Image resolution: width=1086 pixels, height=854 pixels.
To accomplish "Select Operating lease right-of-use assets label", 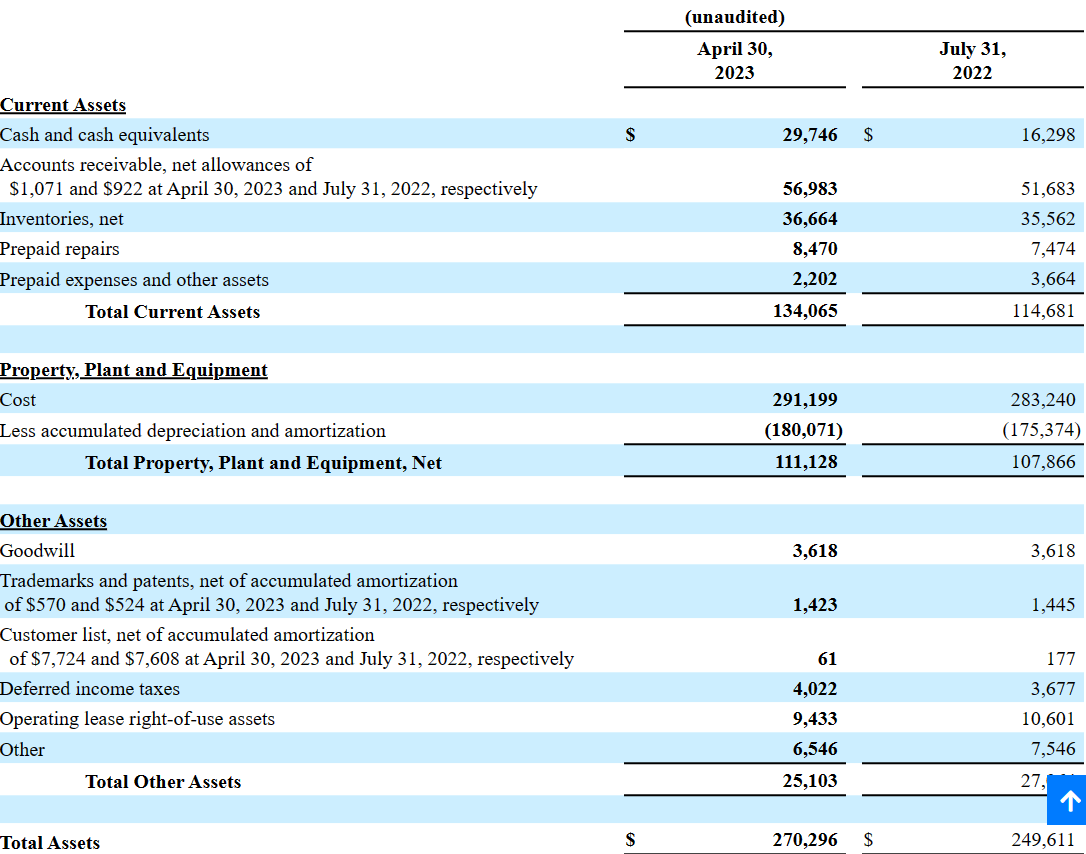I will 137,719.
